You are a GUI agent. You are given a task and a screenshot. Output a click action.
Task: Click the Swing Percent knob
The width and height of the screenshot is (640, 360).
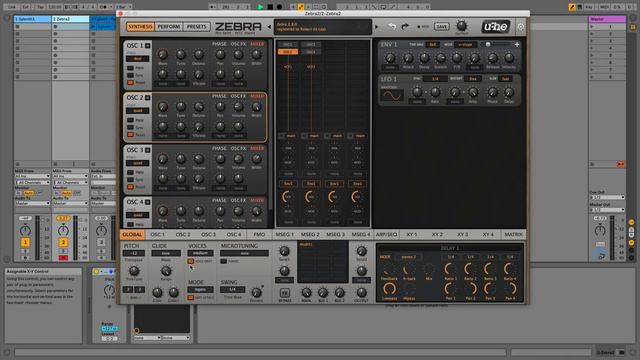pyautogui.click(x=256, y=292)
